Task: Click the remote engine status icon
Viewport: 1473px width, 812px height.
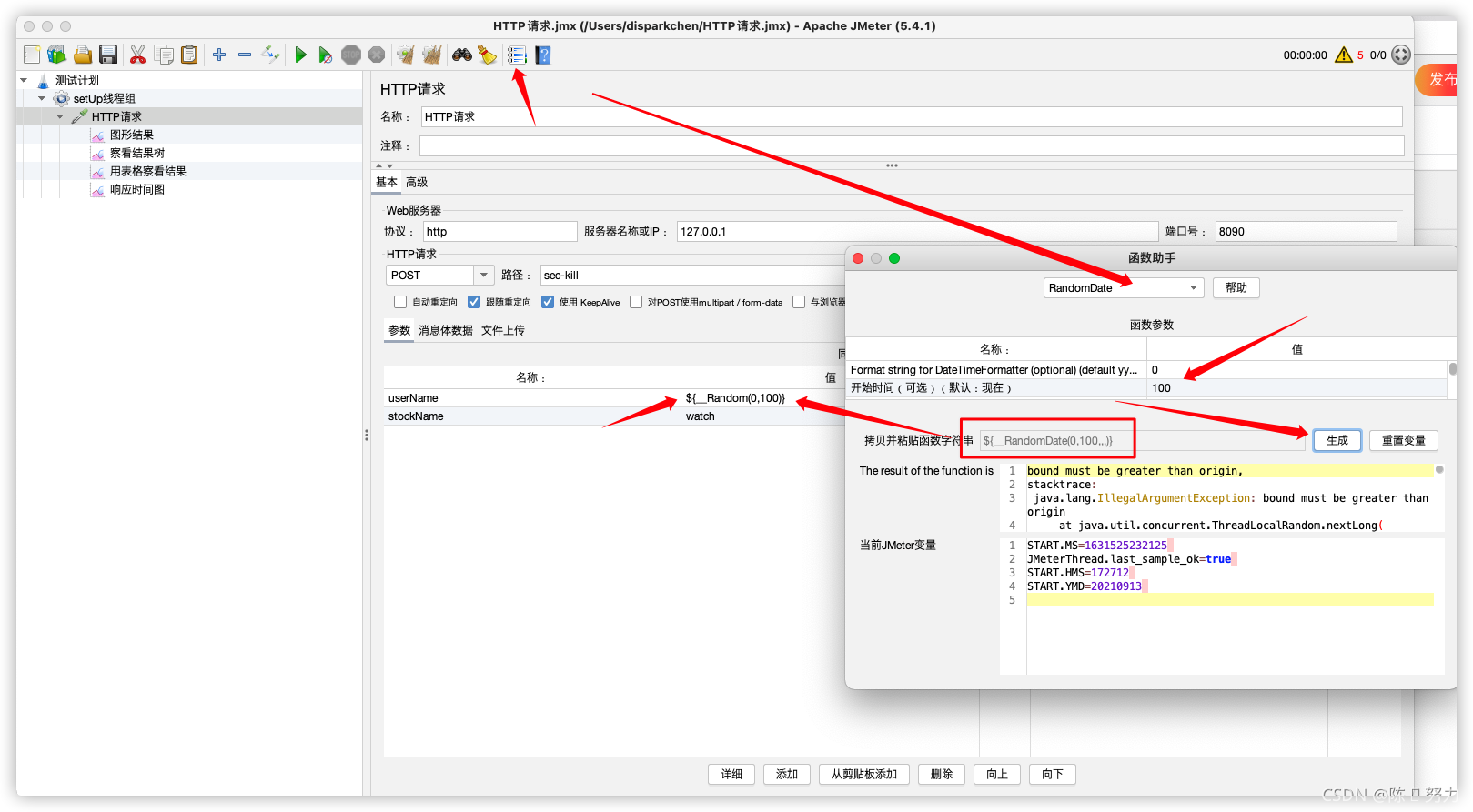Action: point(1401,55)
